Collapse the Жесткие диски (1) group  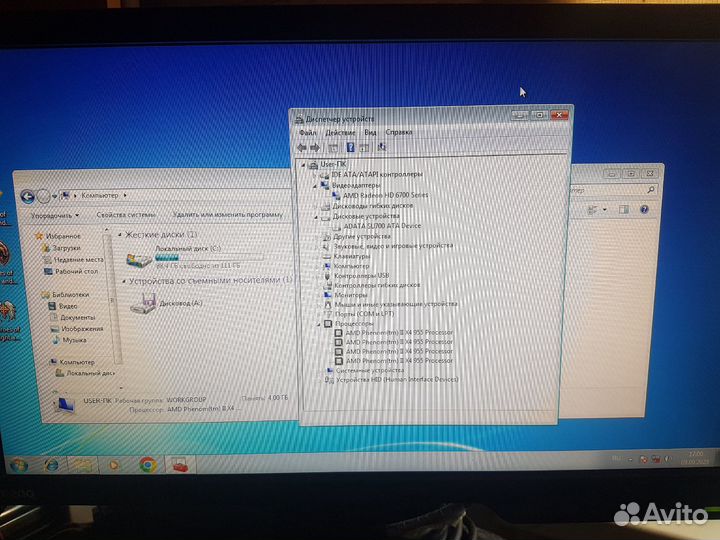[x=120, y=236]
